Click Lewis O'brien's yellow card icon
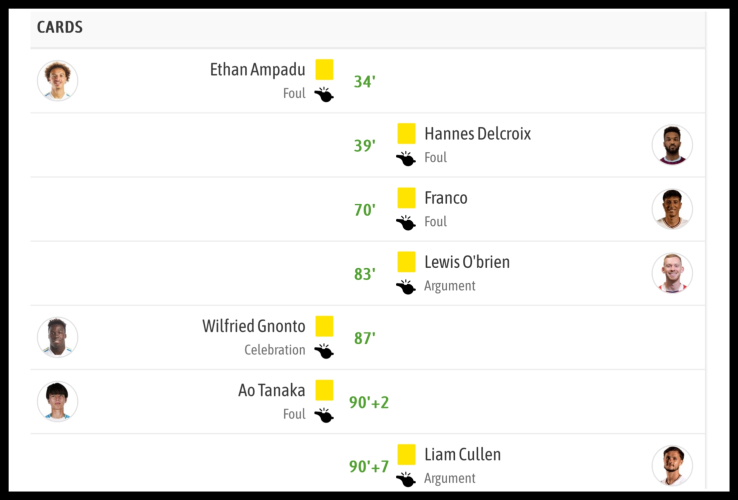Image resolution: width=738 pixels, height=500 pixels. pyautogui.click(x=406, y=262)
